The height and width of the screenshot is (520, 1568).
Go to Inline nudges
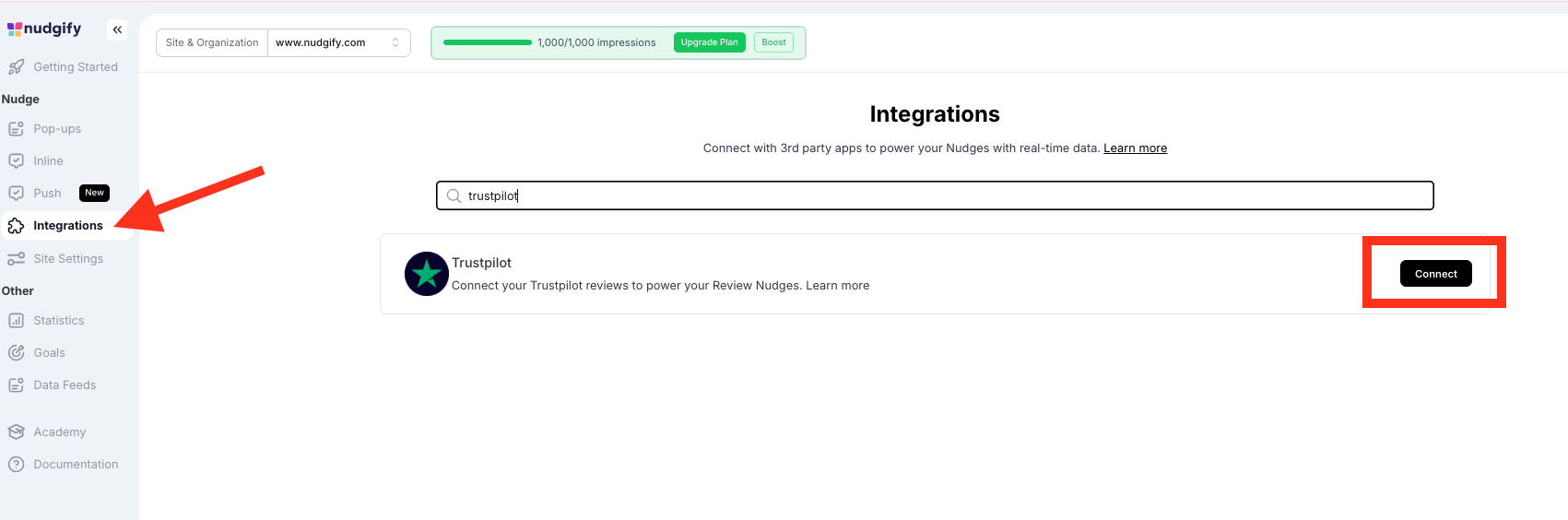pyautogui.click(x=49, y=160)
